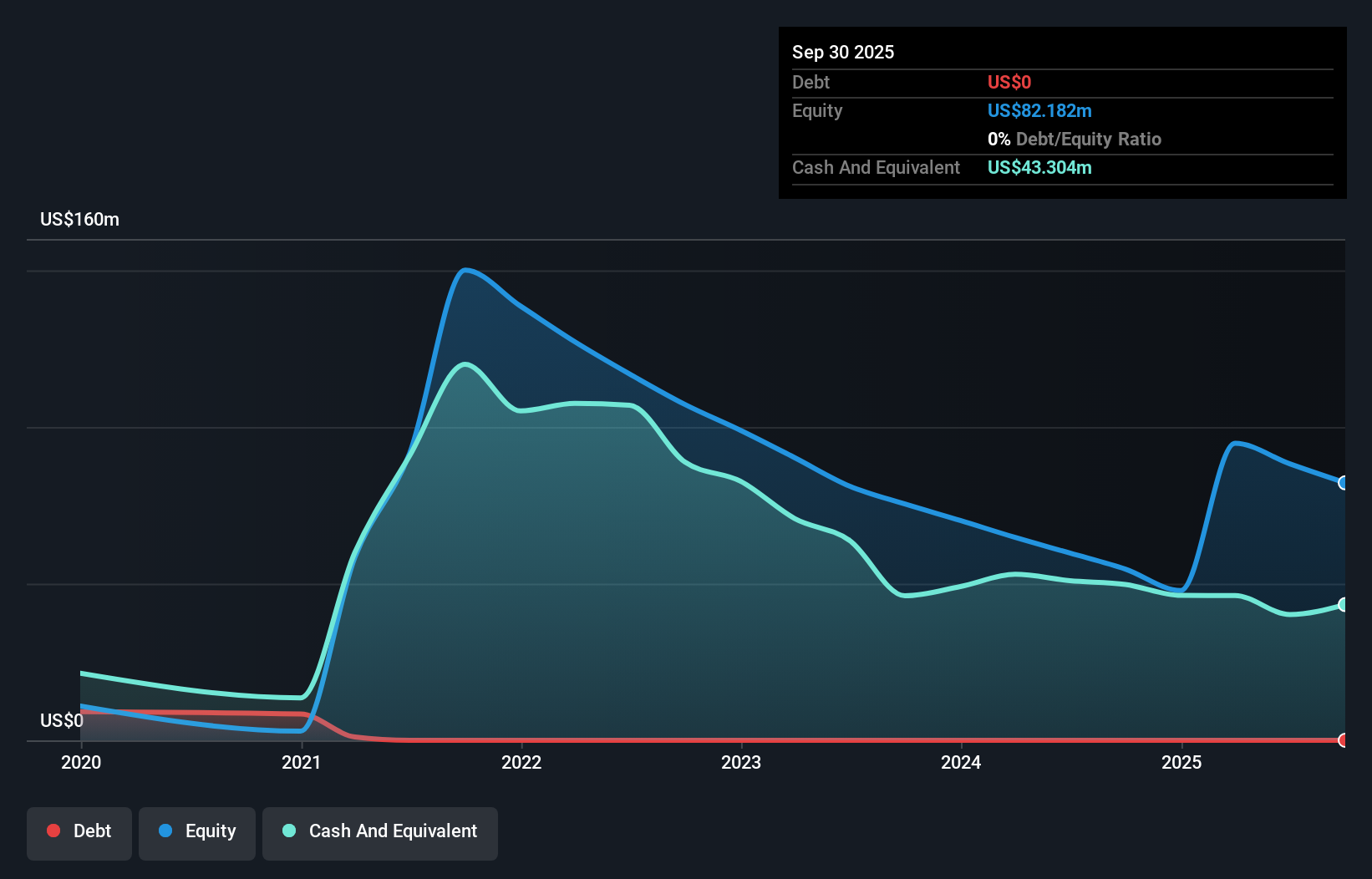
Task: Click the red Debt legend dot
Action: coord(53,831)
